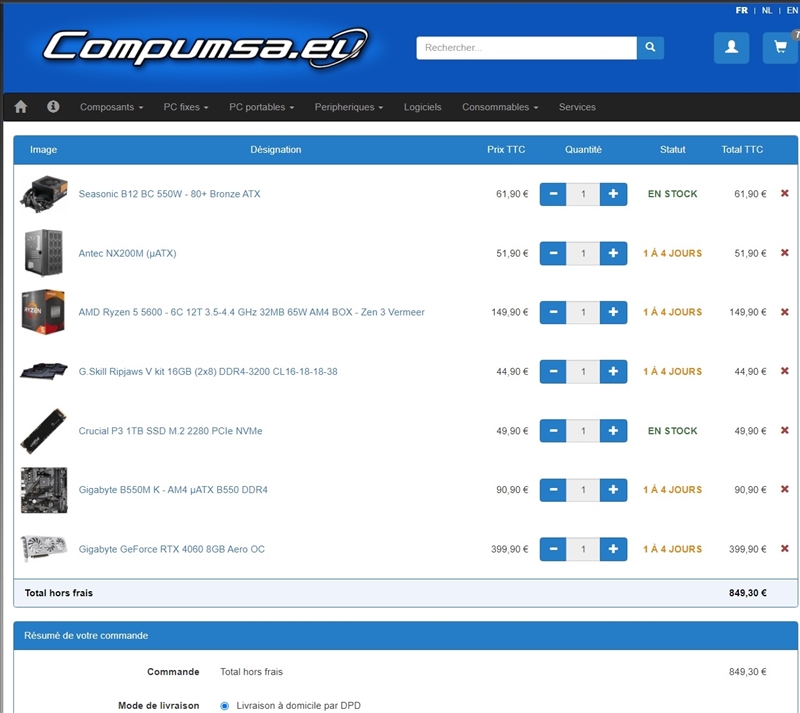
Task: Remove Antec NX200M from cart
Action: pyautogui.click(x=785, y=253)
